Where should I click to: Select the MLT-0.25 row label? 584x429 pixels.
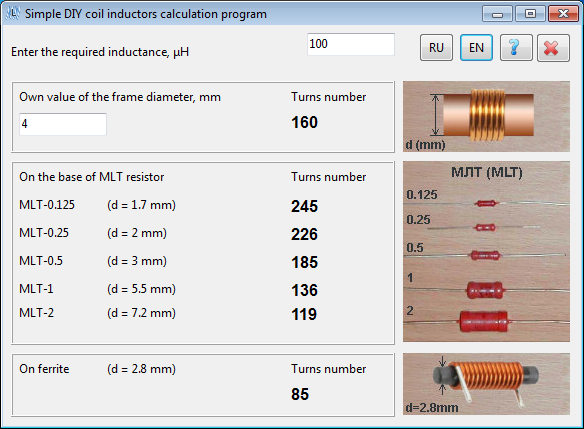coord(44,233)
